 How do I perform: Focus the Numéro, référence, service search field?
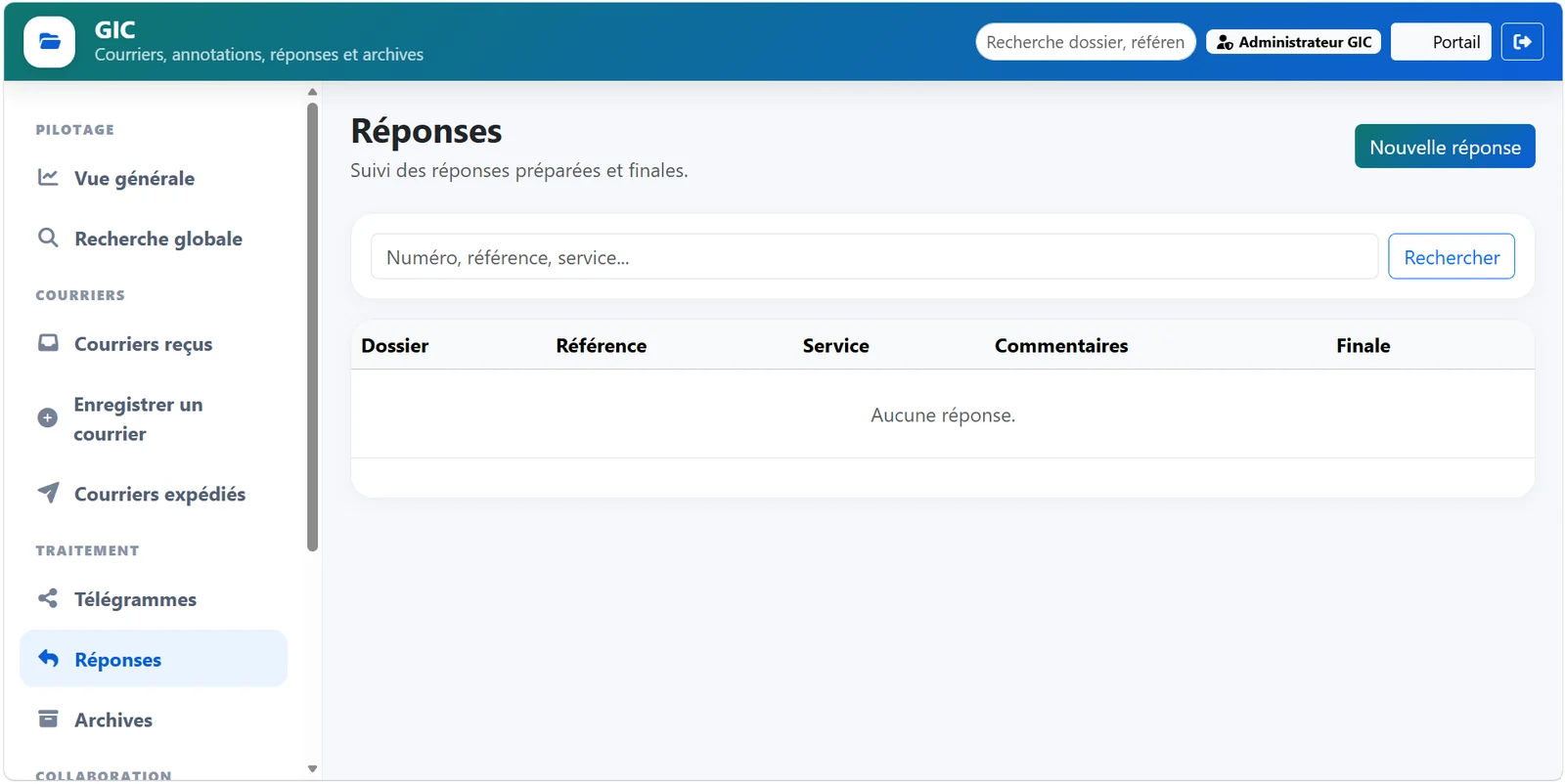click(874, 256)
